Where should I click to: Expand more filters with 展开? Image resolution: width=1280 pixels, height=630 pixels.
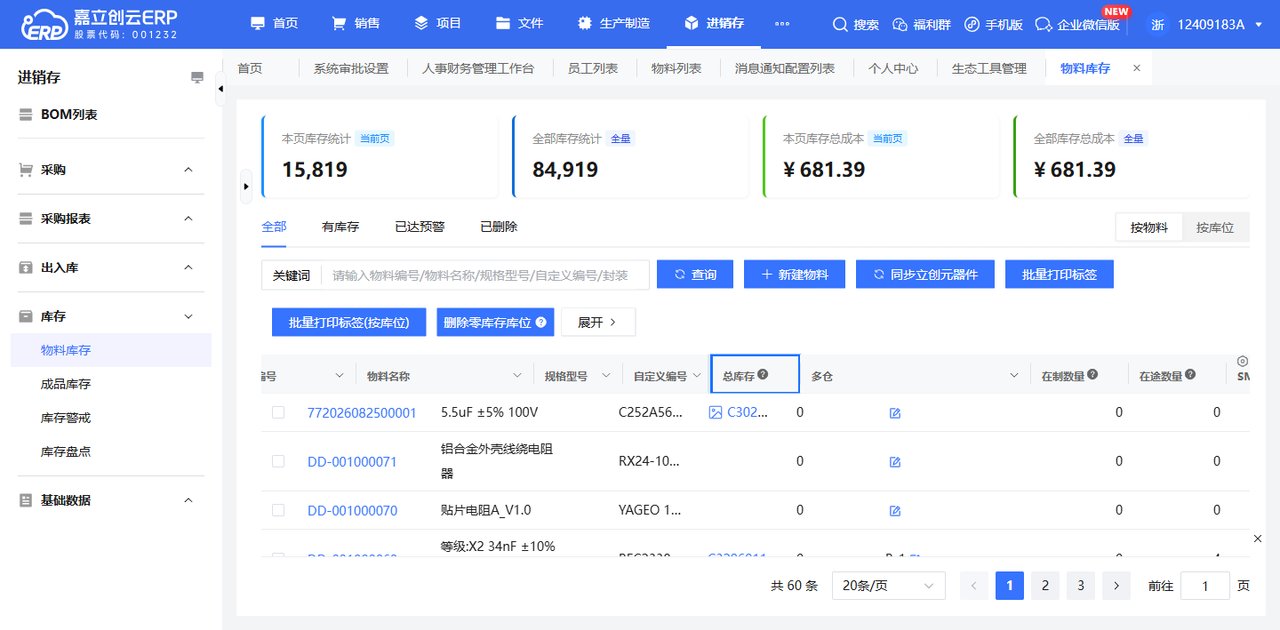598,322
